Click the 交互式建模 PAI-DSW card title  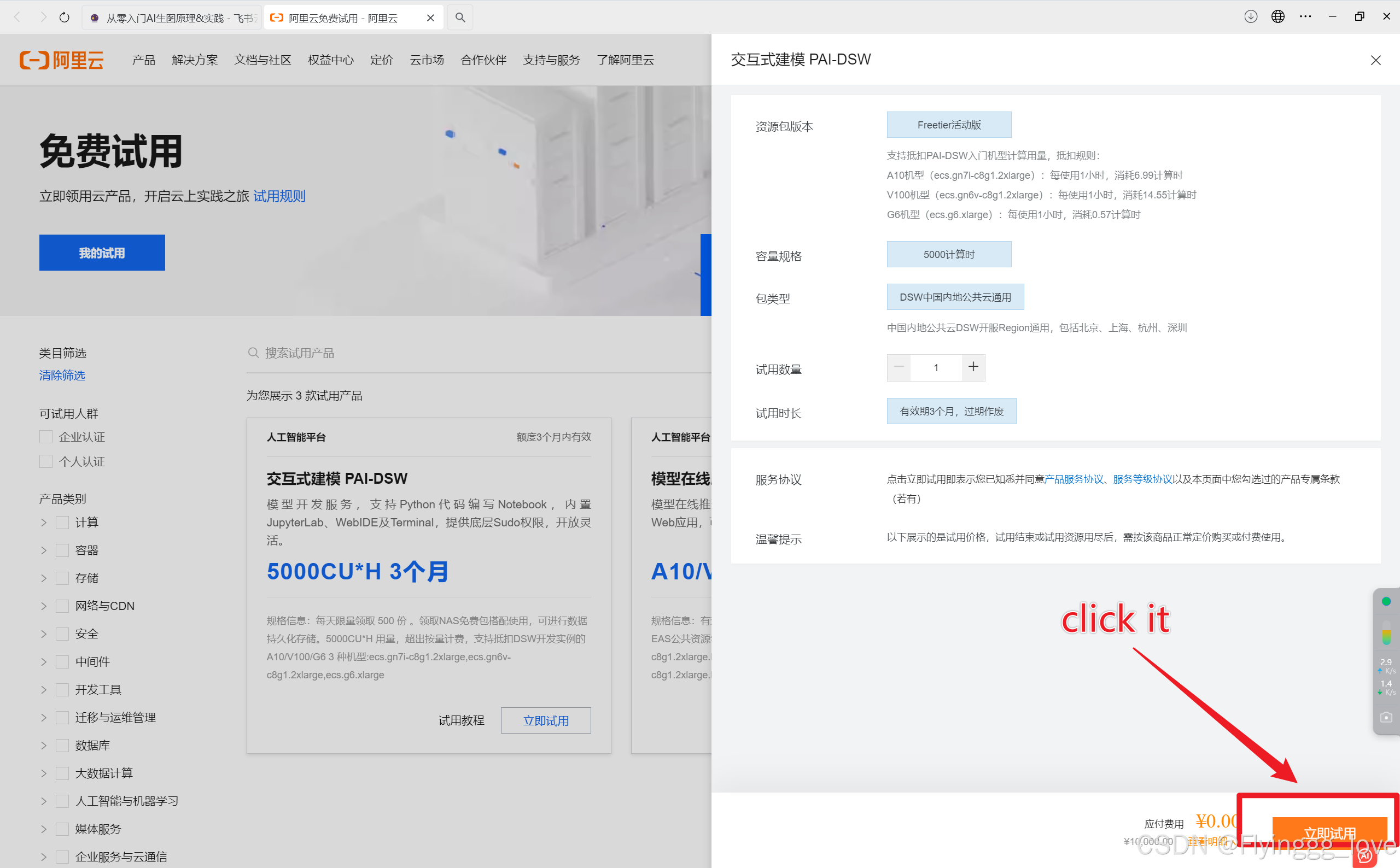(337, 478)
